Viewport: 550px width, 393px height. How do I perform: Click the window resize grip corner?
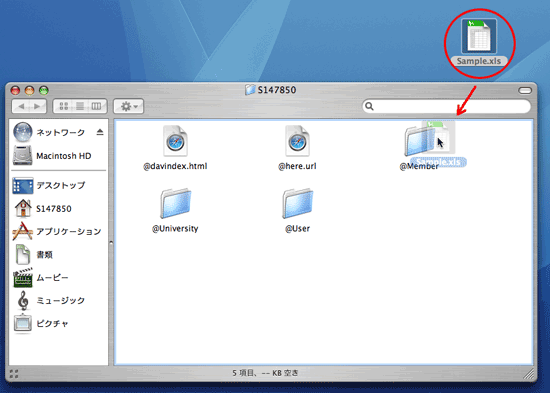coord(529,374)
